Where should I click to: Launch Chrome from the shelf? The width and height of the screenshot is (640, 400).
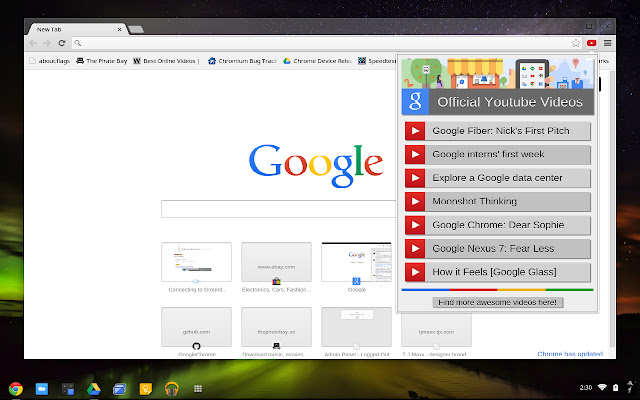pos(16,389)
